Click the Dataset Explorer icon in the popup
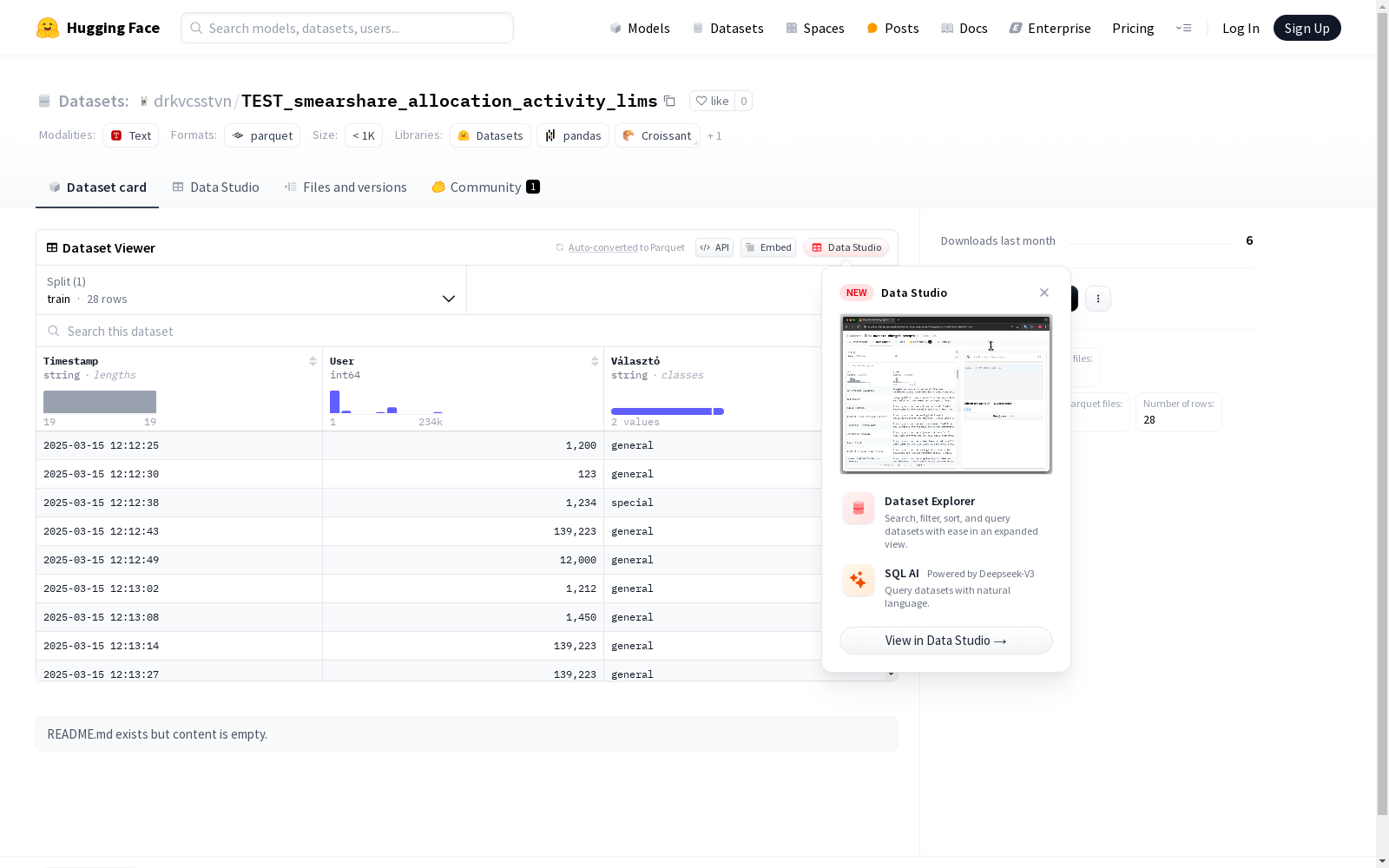 click(859, 509)
